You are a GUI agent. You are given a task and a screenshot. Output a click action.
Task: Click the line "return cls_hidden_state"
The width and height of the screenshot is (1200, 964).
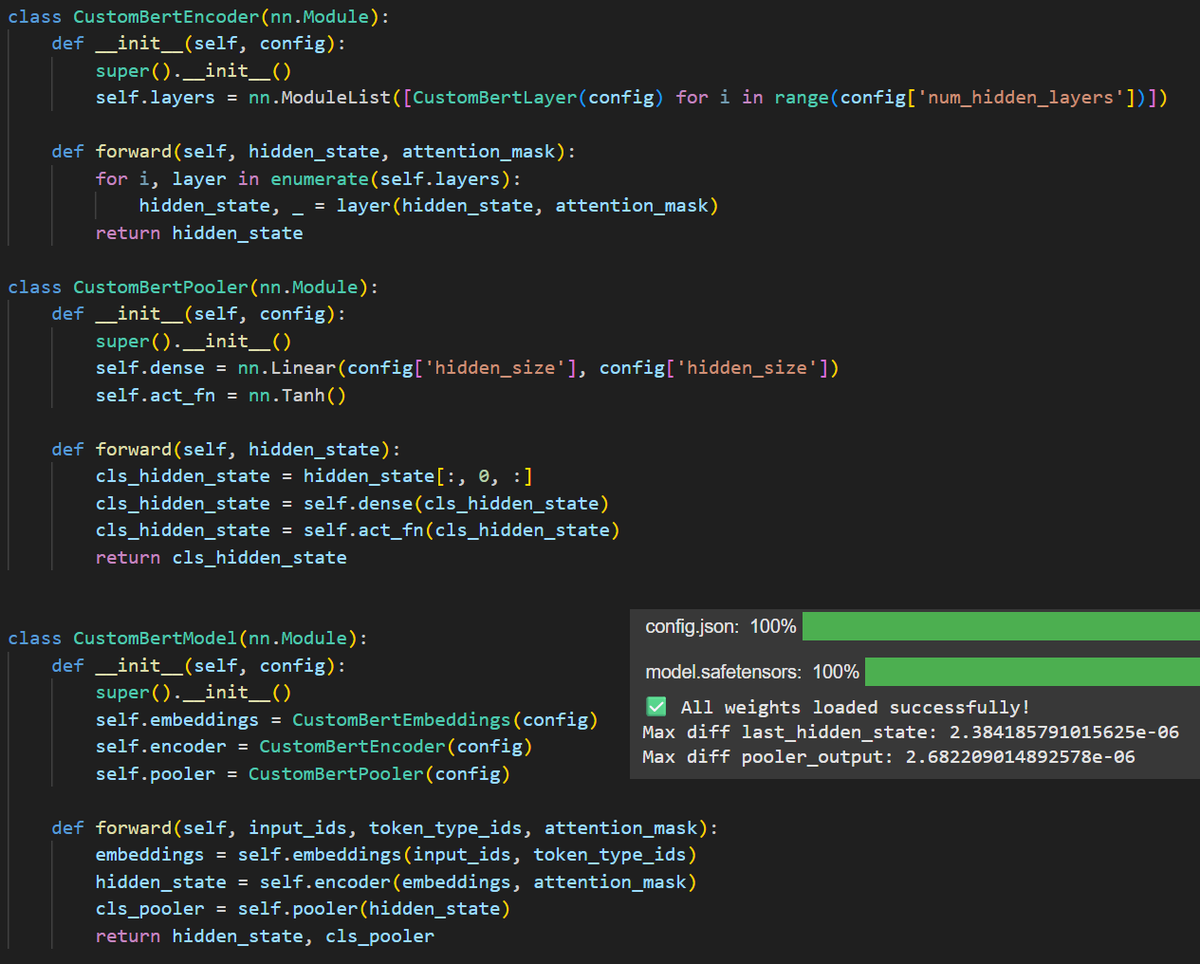click(x=221, y=557)
